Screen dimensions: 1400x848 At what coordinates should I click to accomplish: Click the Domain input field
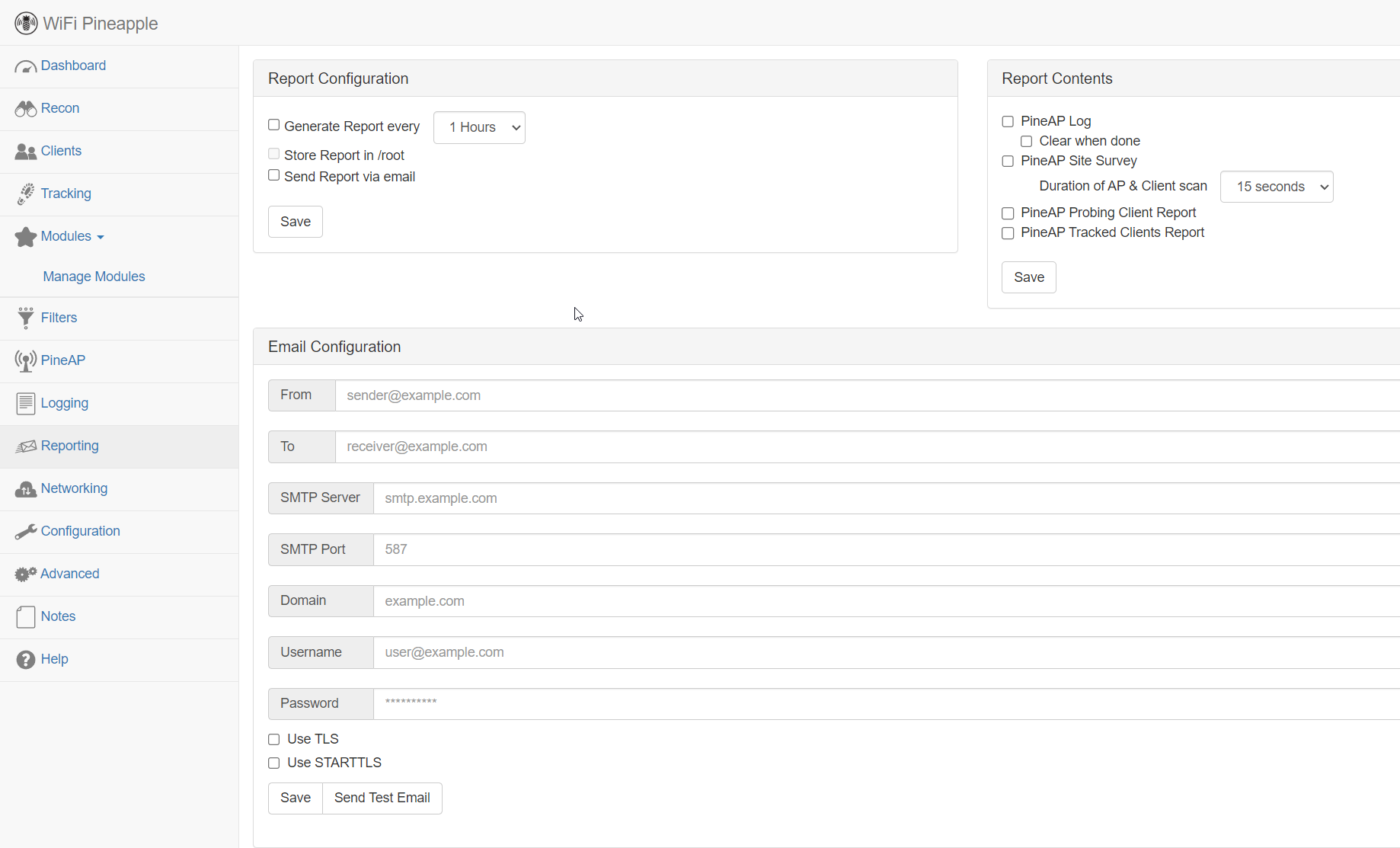point(887,601)
